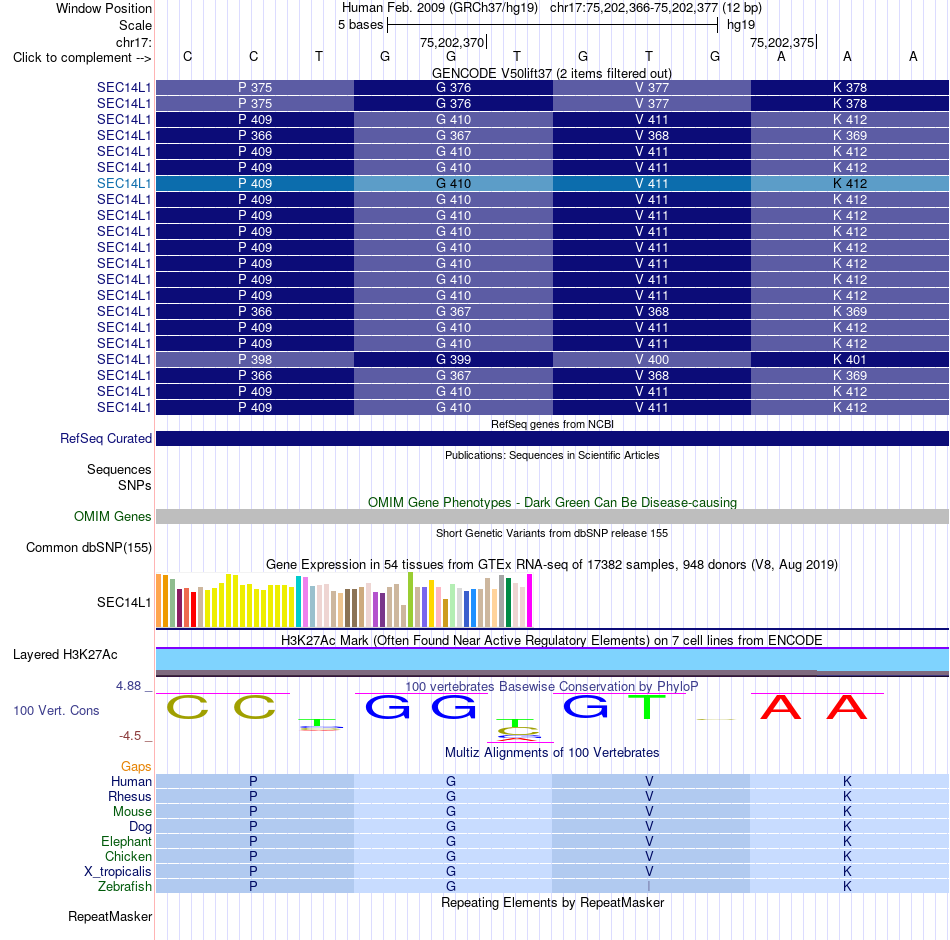Click the 75,202,375 position marker

pyautogui.click(x=782, y=42)
